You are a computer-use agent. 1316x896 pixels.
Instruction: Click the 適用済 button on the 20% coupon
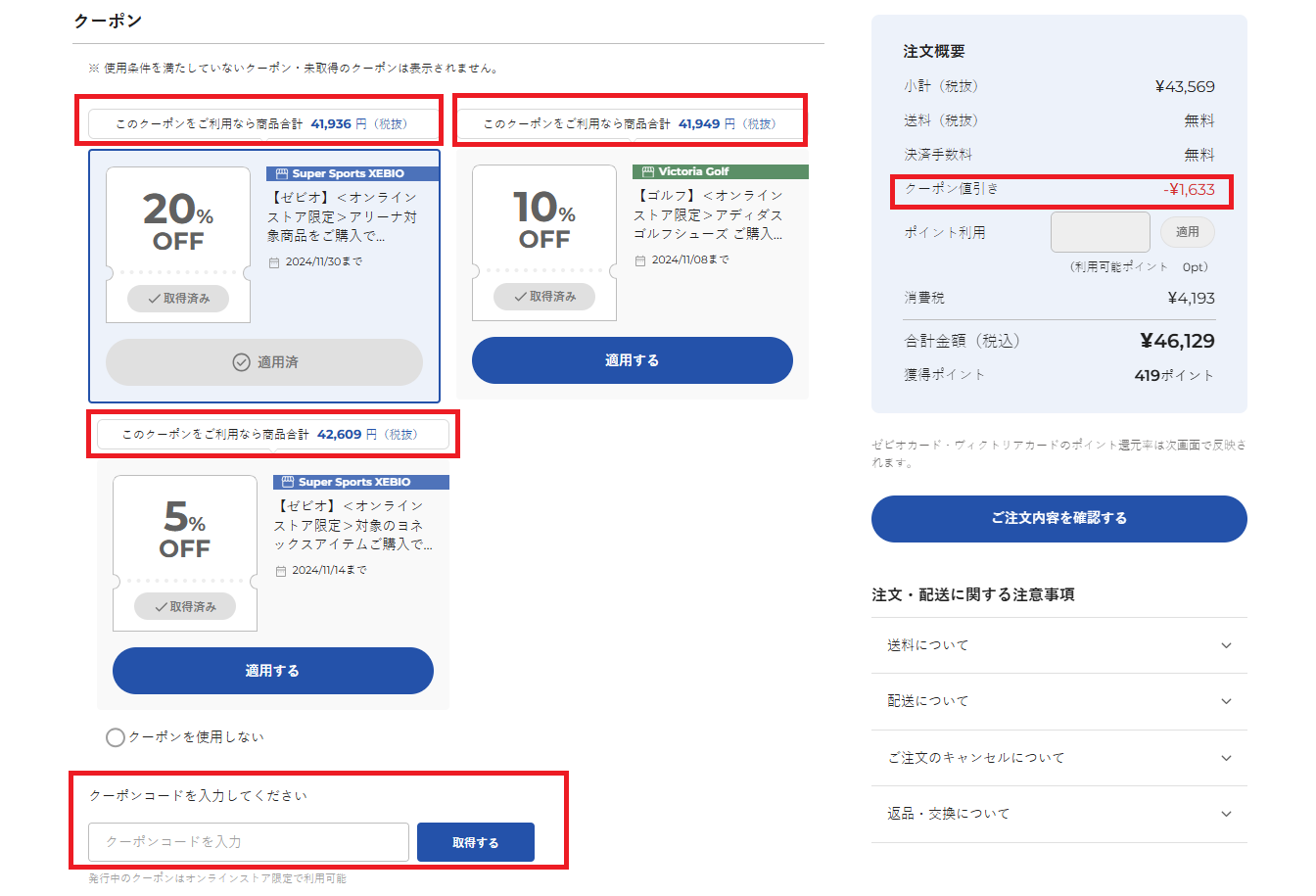coord(264,362)
